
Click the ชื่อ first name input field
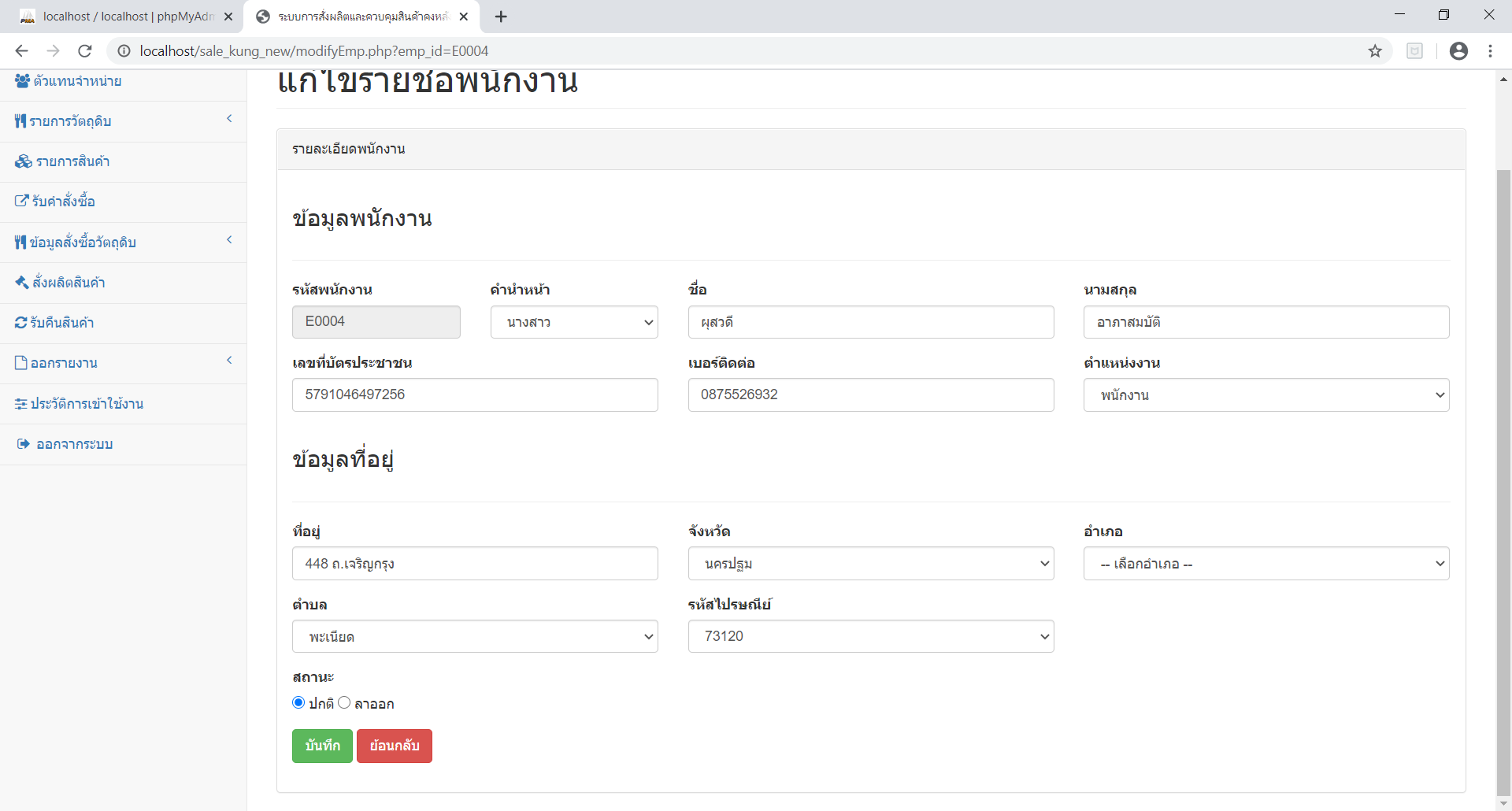coord(870,322)
